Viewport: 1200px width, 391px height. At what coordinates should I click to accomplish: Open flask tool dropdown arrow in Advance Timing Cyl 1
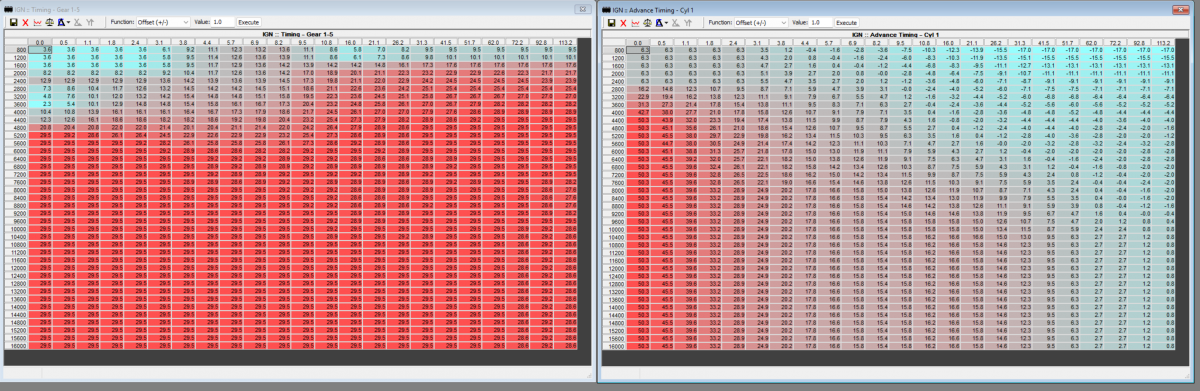(666, 23)
